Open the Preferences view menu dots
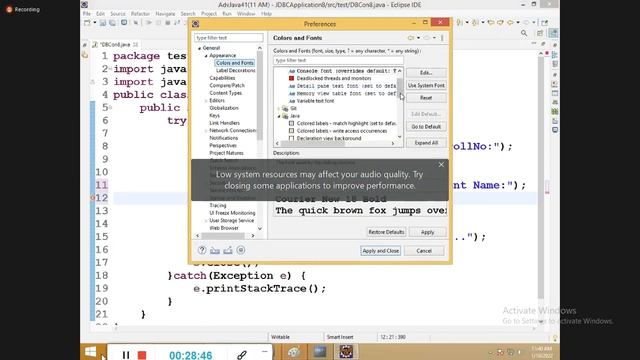Image resolution: width=640 pixels, height=360 pixels. pyautogui.click(x=442, y=38)
